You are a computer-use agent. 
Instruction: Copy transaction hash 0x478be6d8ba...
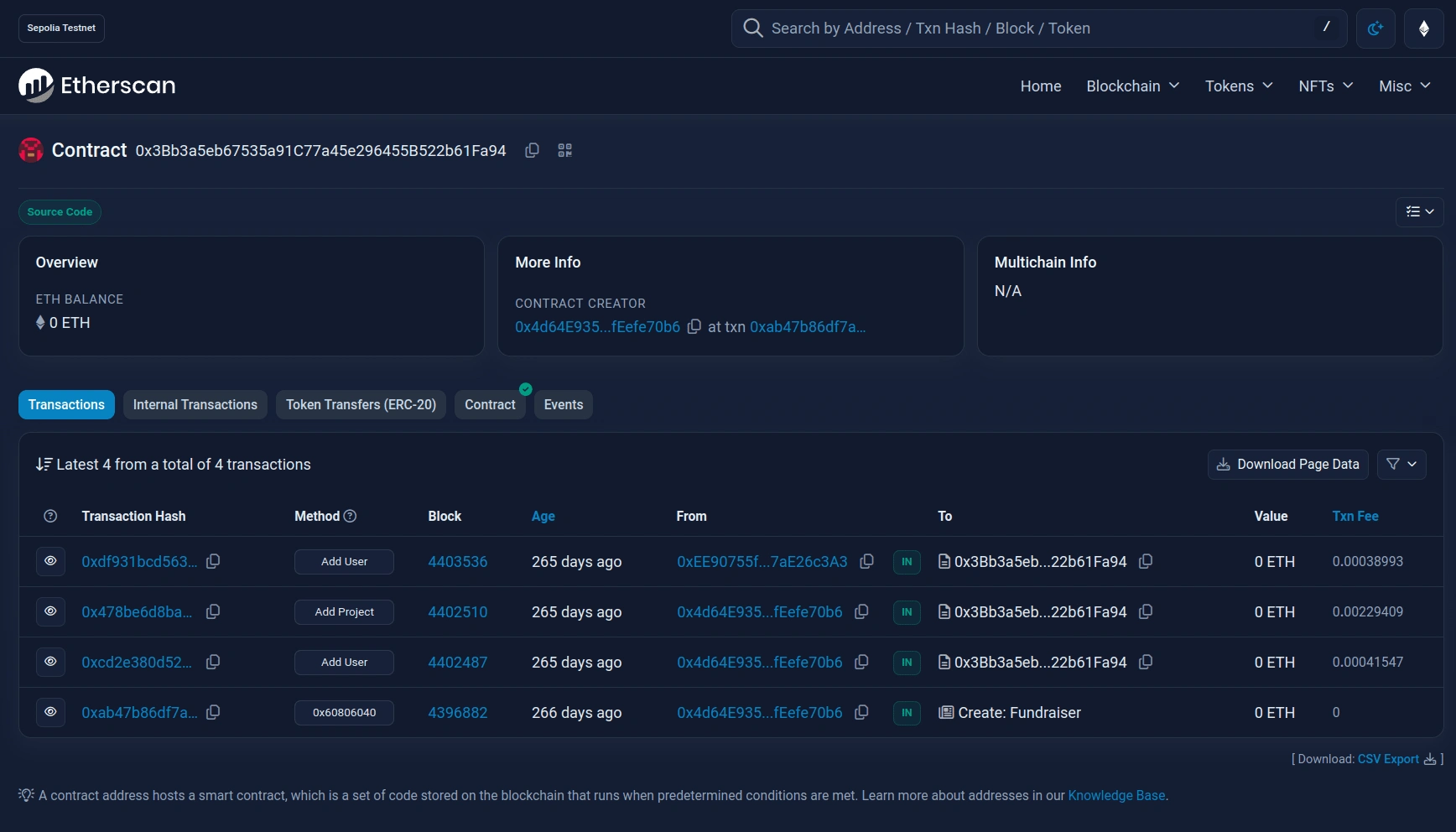tap(213, 612)
